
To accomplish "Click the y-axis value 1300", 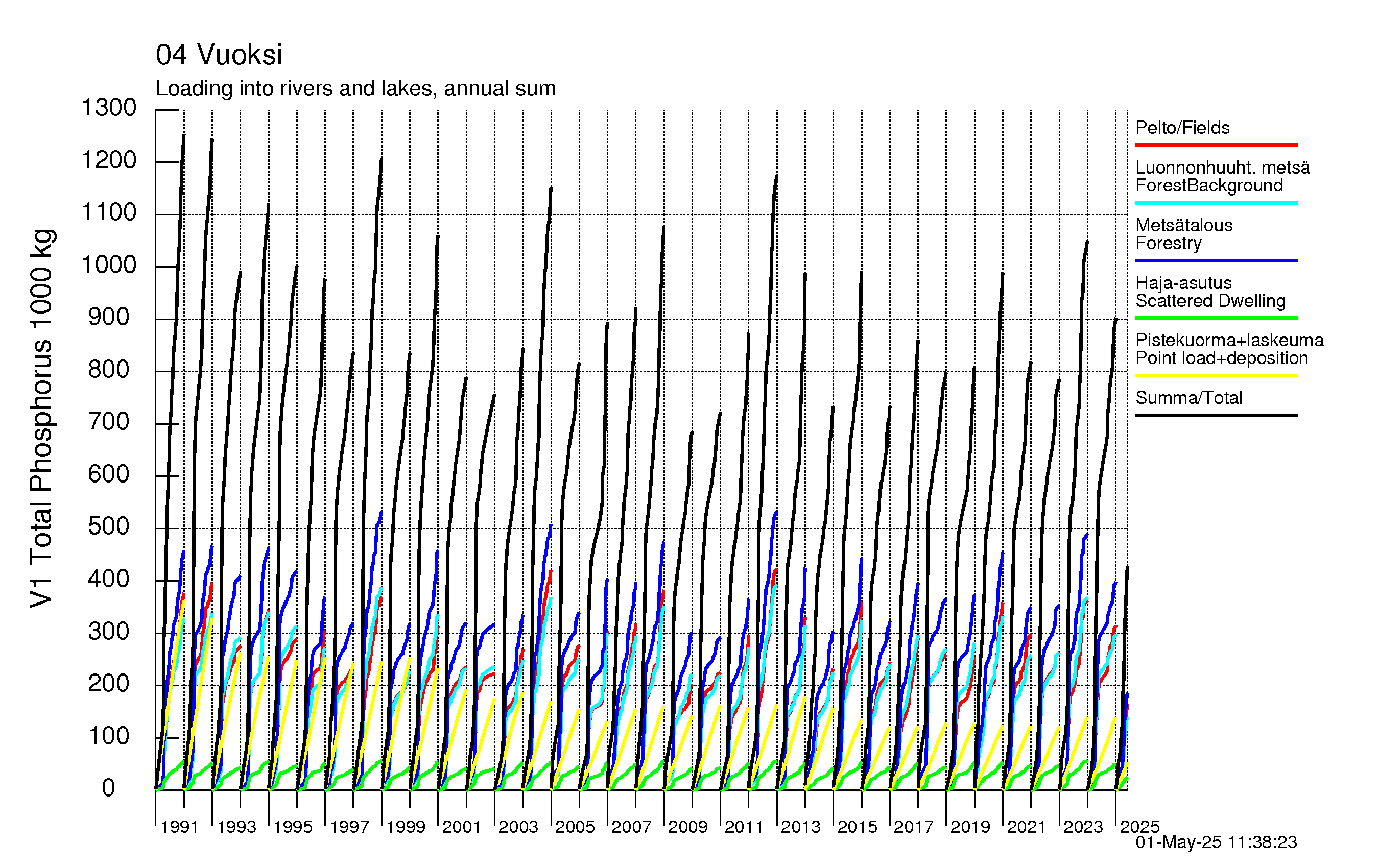I will point(109,108).
